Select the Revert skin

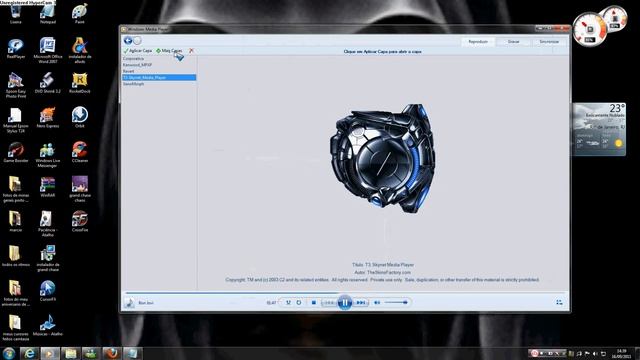[x=129, y=71]
